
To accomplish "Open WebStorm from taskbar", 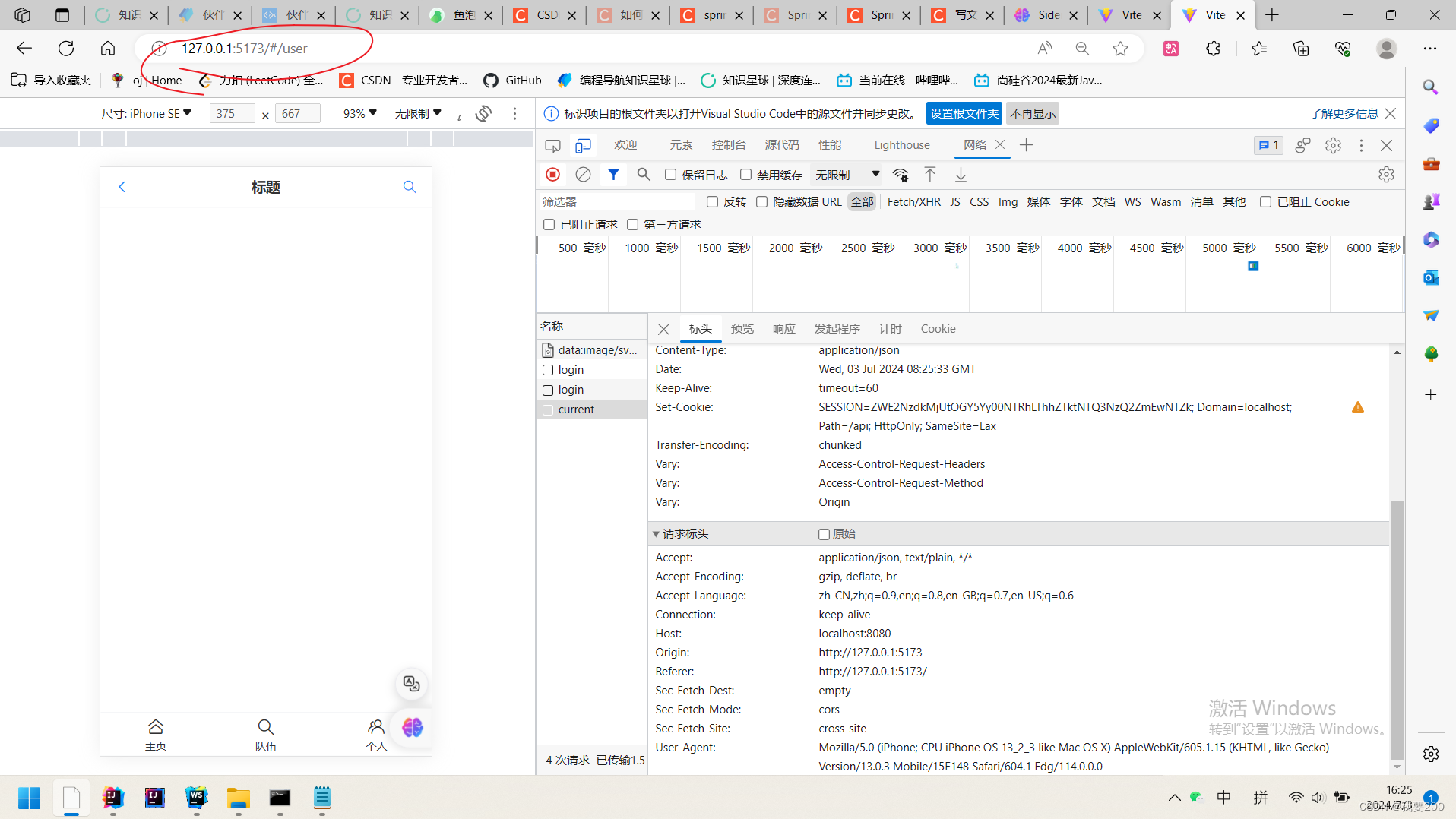I will click(x=197, y=797).
